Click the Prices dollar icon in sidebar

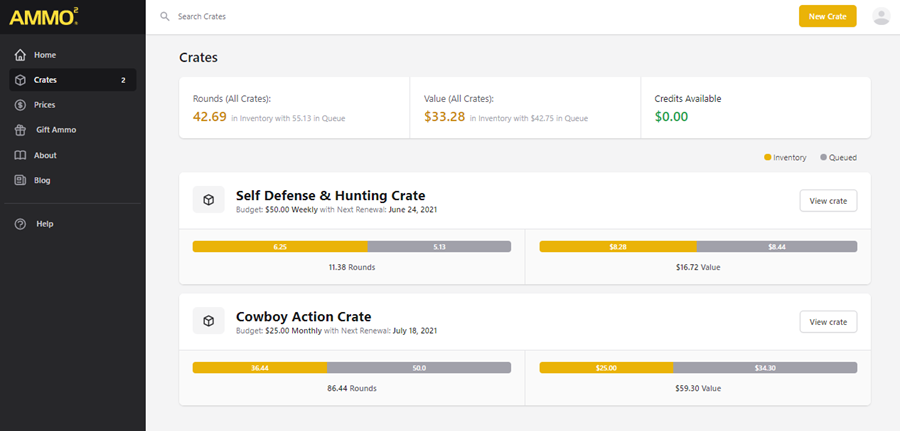point(20,105)
